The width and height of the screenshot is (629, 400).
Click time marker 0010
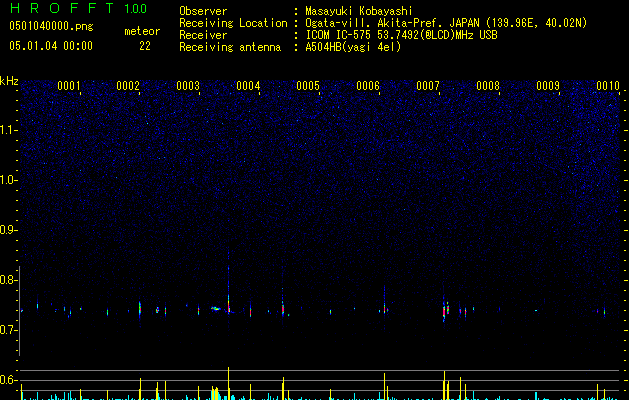coord(608,86)
